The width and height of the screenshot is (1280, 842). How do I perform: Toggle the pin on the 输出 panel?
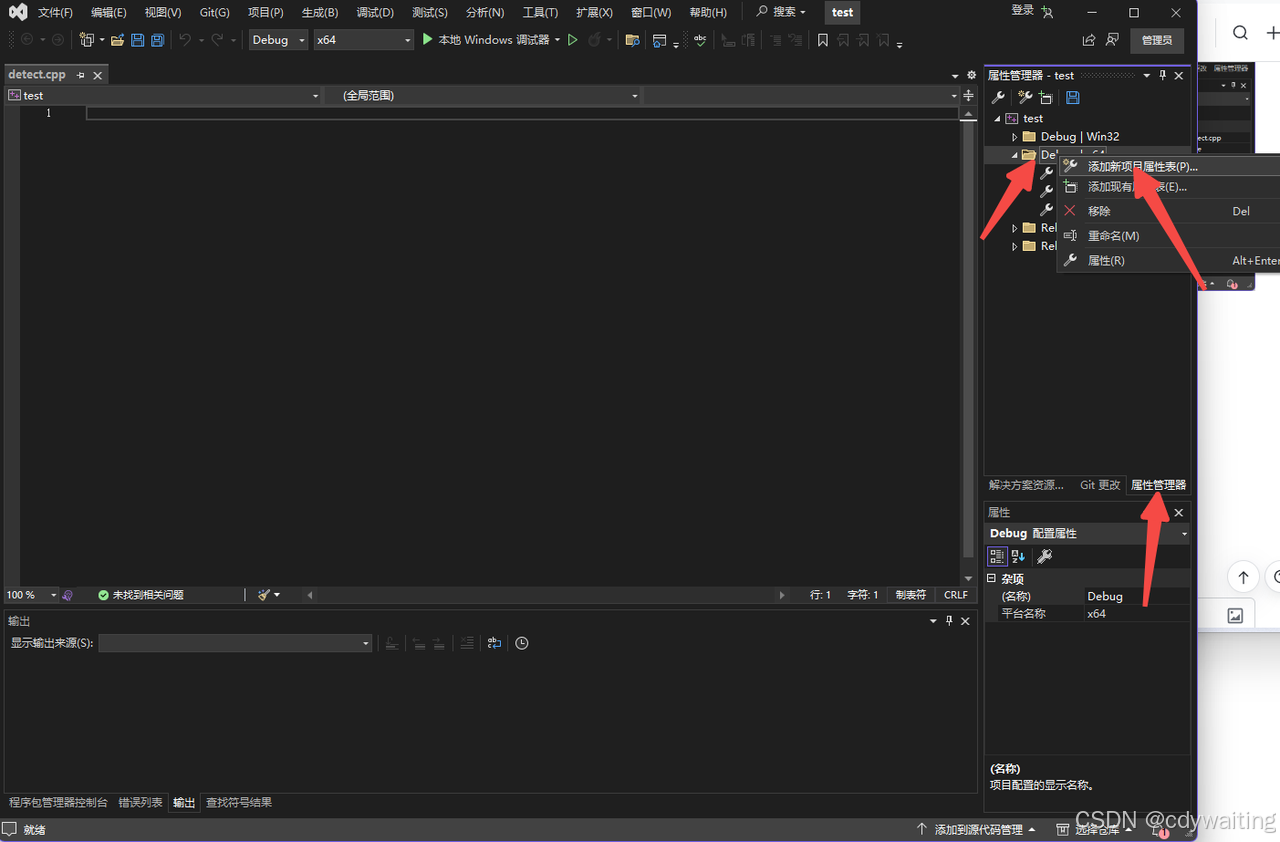(x=948, y=620)
